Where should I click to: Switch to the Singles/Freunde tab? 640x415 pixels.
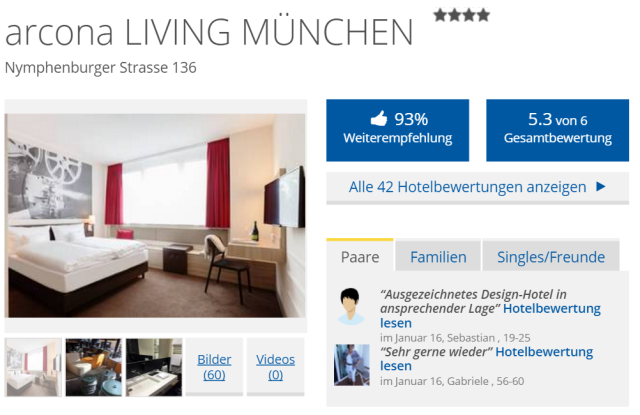551,257
